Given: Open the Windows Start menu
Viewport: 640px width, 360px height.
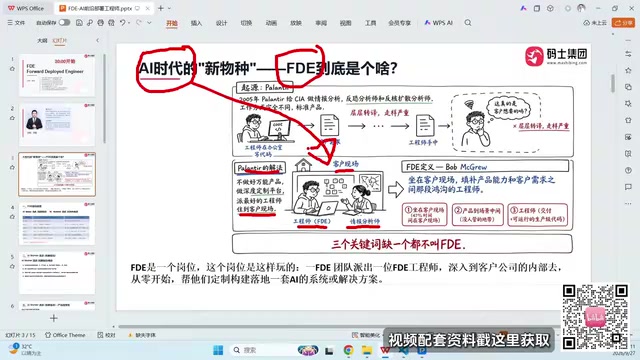Looking at the screenshot, I should pyautogui.click(x=218, y=350).
